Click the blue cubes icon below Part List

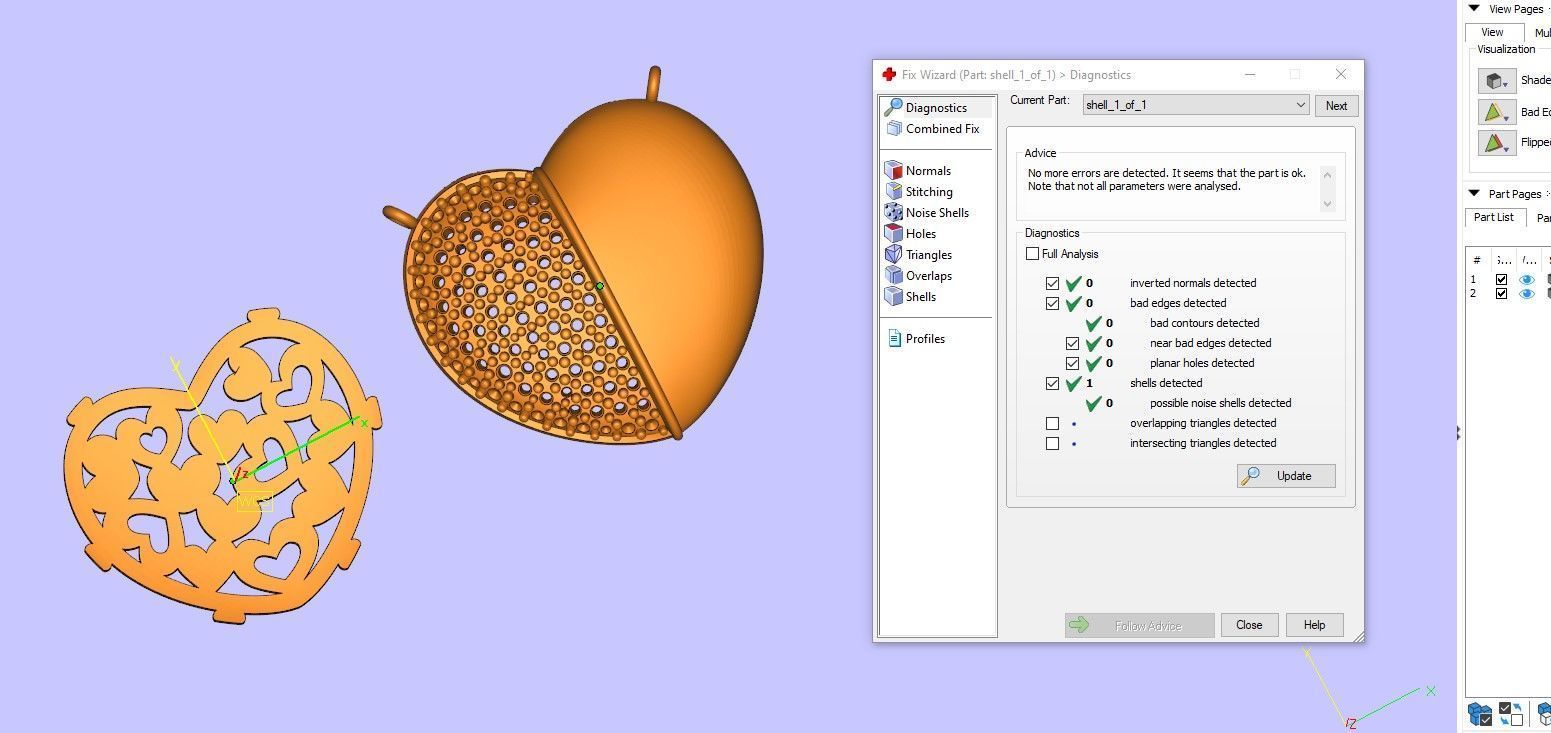click(1480, 714)
